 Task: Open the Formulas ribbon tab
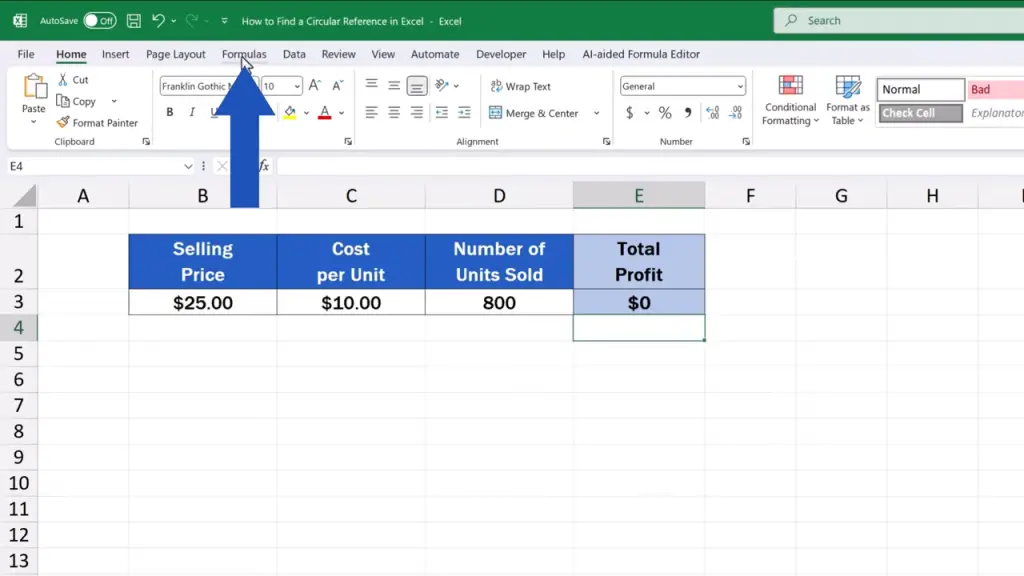point(244,54)
